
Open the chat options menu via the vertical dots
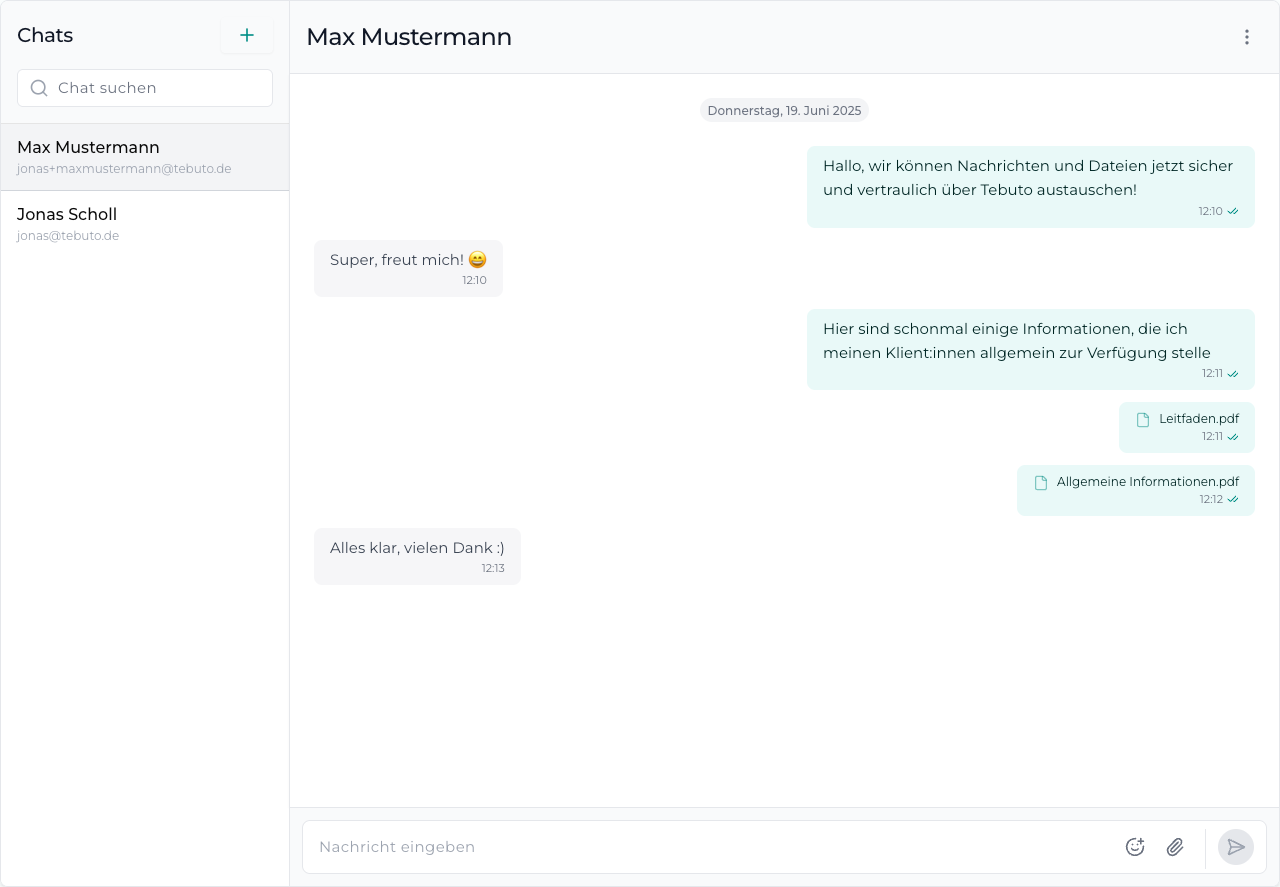point(1247,37)
